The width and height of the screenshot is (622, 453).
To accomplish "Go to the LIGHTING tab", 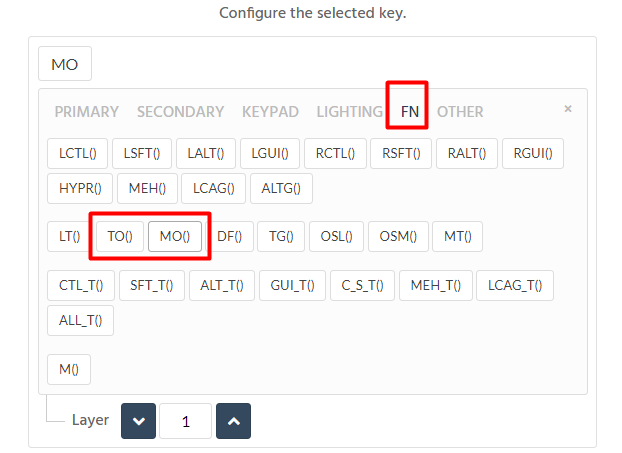I will pyautogui.click(x=349, y=112).
